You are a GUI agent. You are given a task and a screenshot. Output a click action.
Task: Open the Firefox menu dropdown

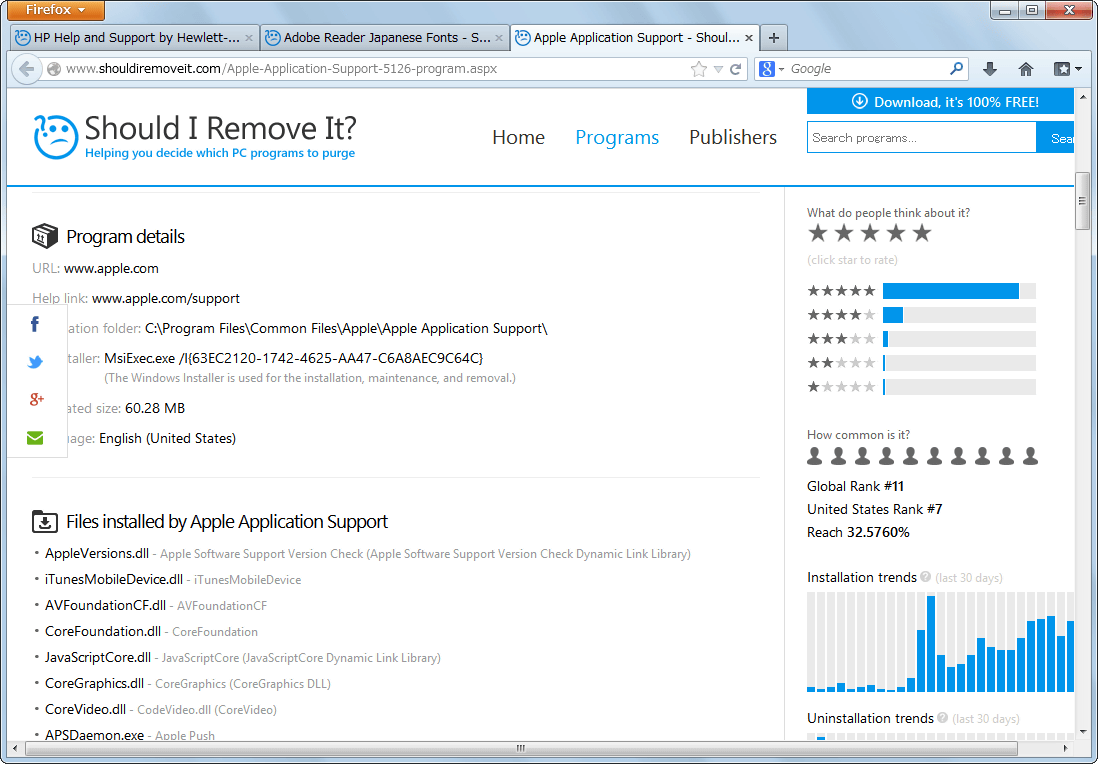(x=55, y=10)
